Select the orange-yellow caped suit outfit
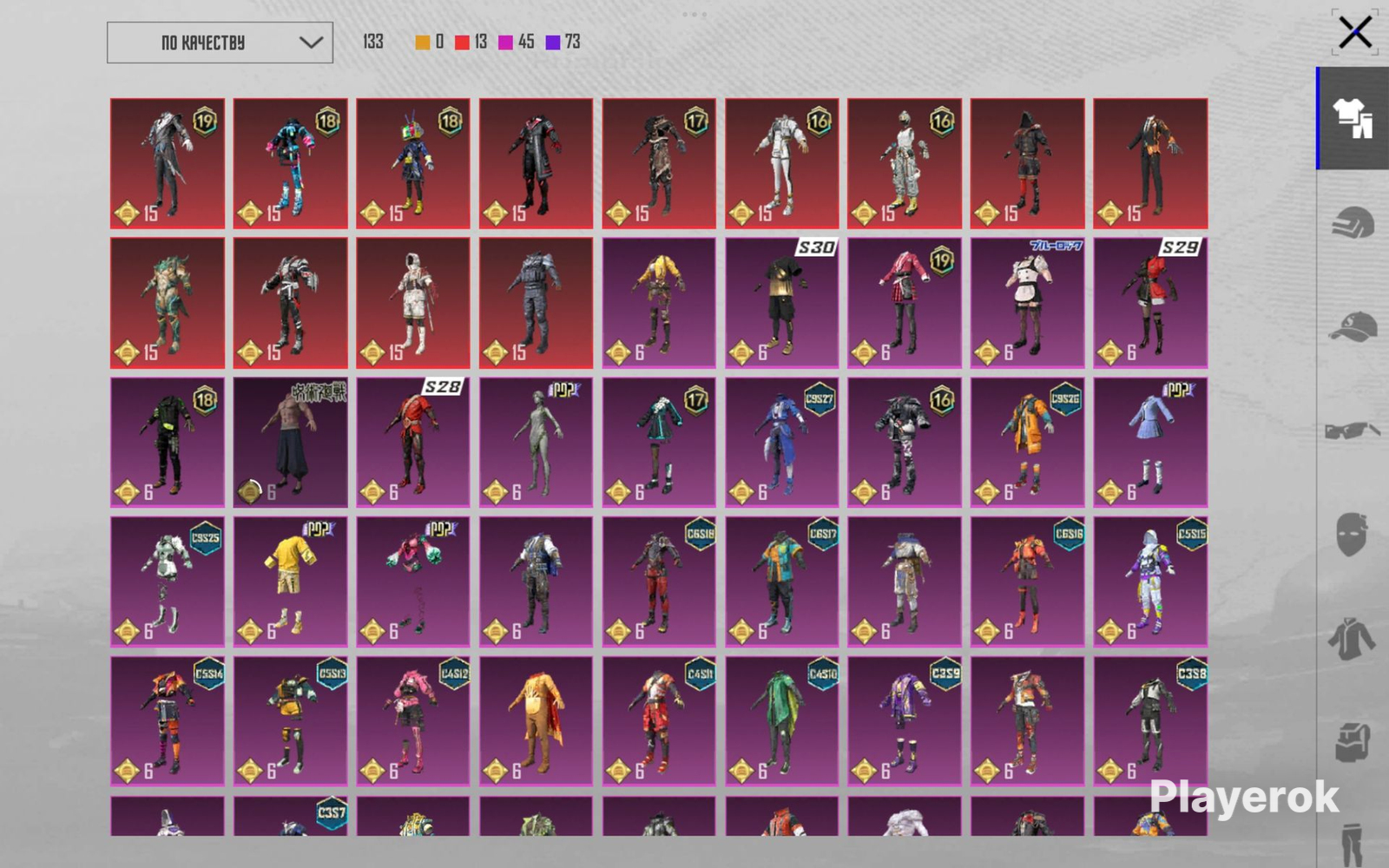The image size is (1389, 868). coord(537,721)
